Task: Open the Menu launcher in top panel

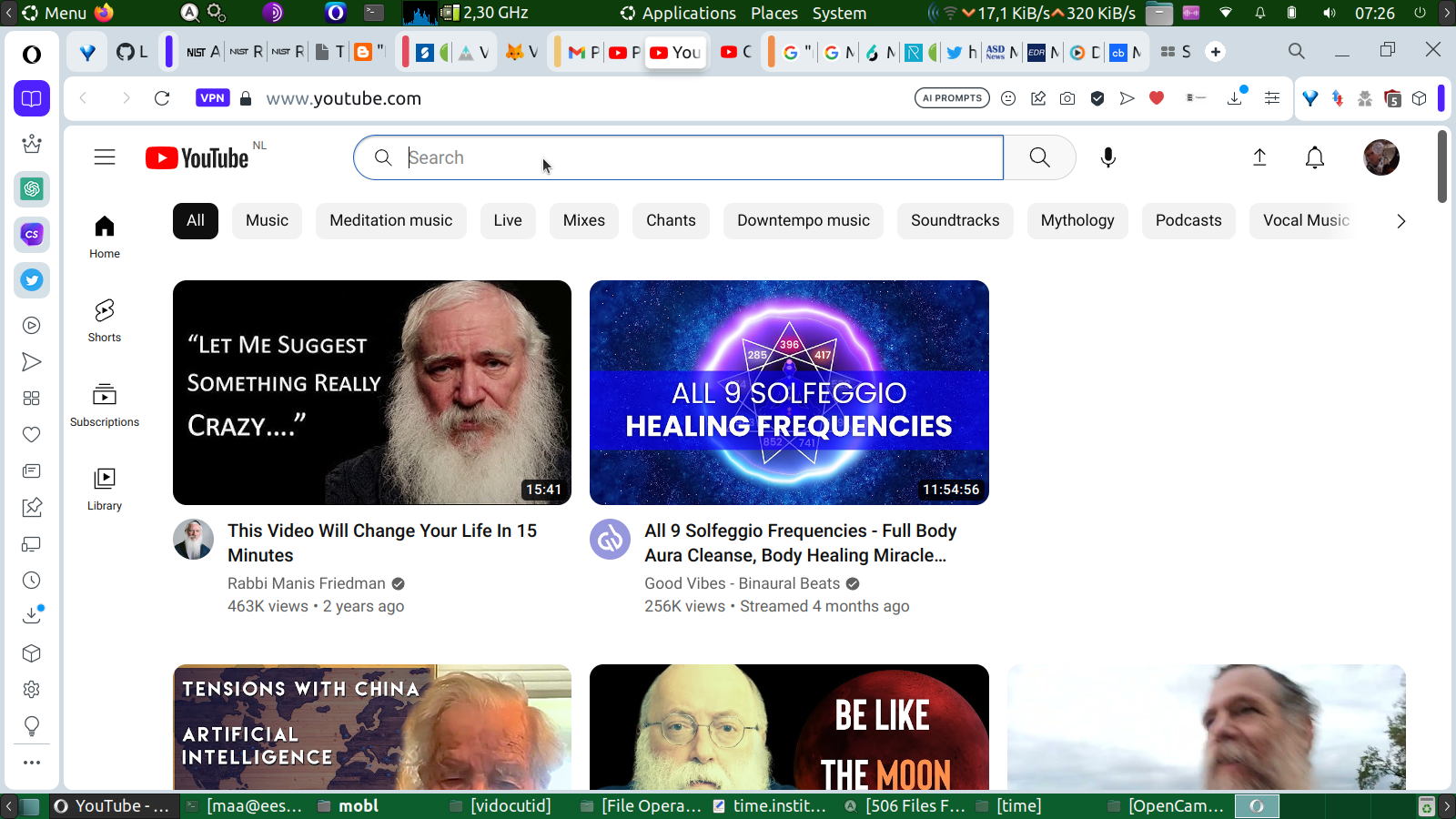Action: [x=55, y=13]
